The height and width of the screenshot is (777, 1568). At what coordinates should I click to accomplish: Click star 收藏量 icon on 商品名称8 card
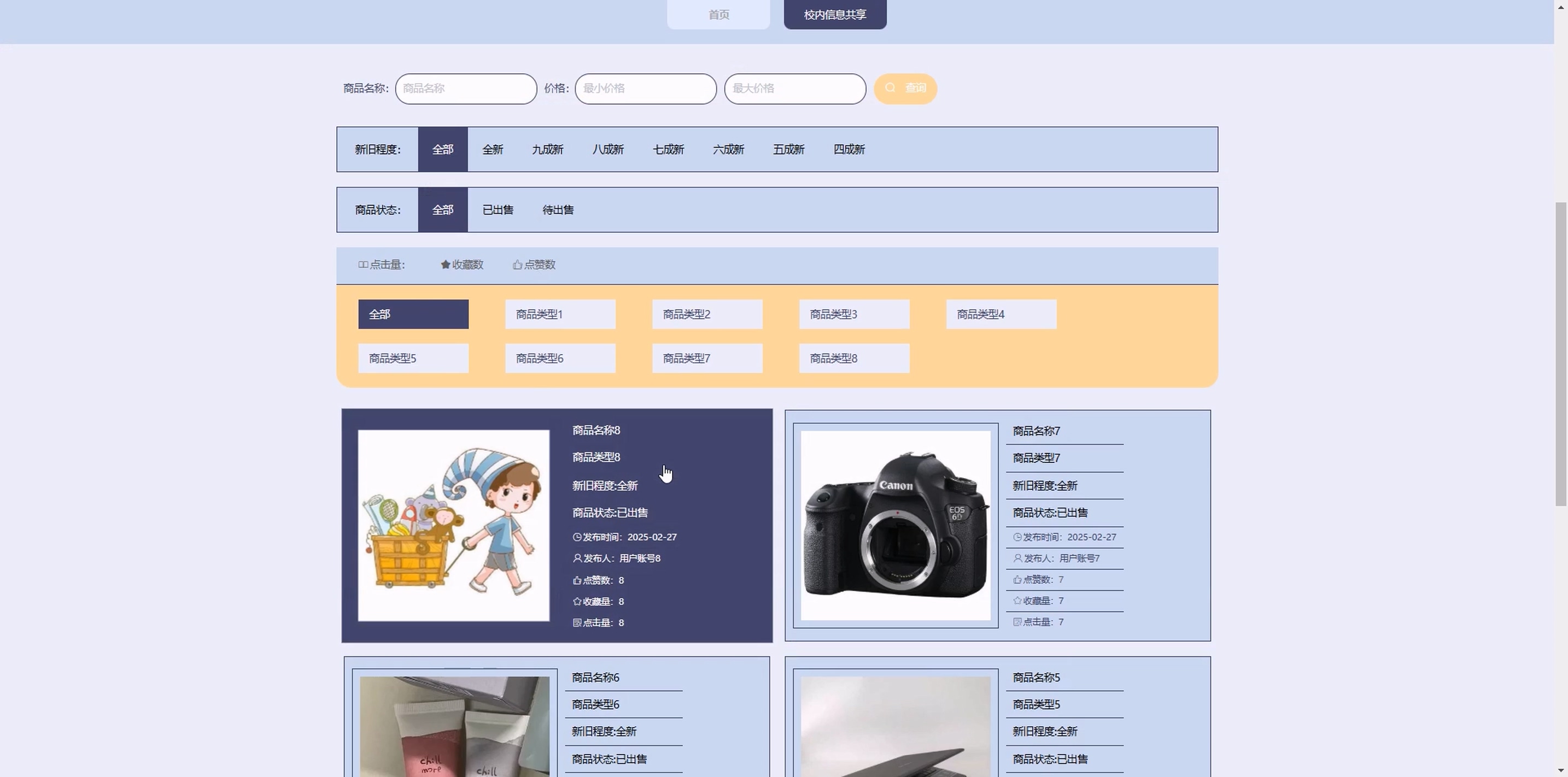(577, 602)
